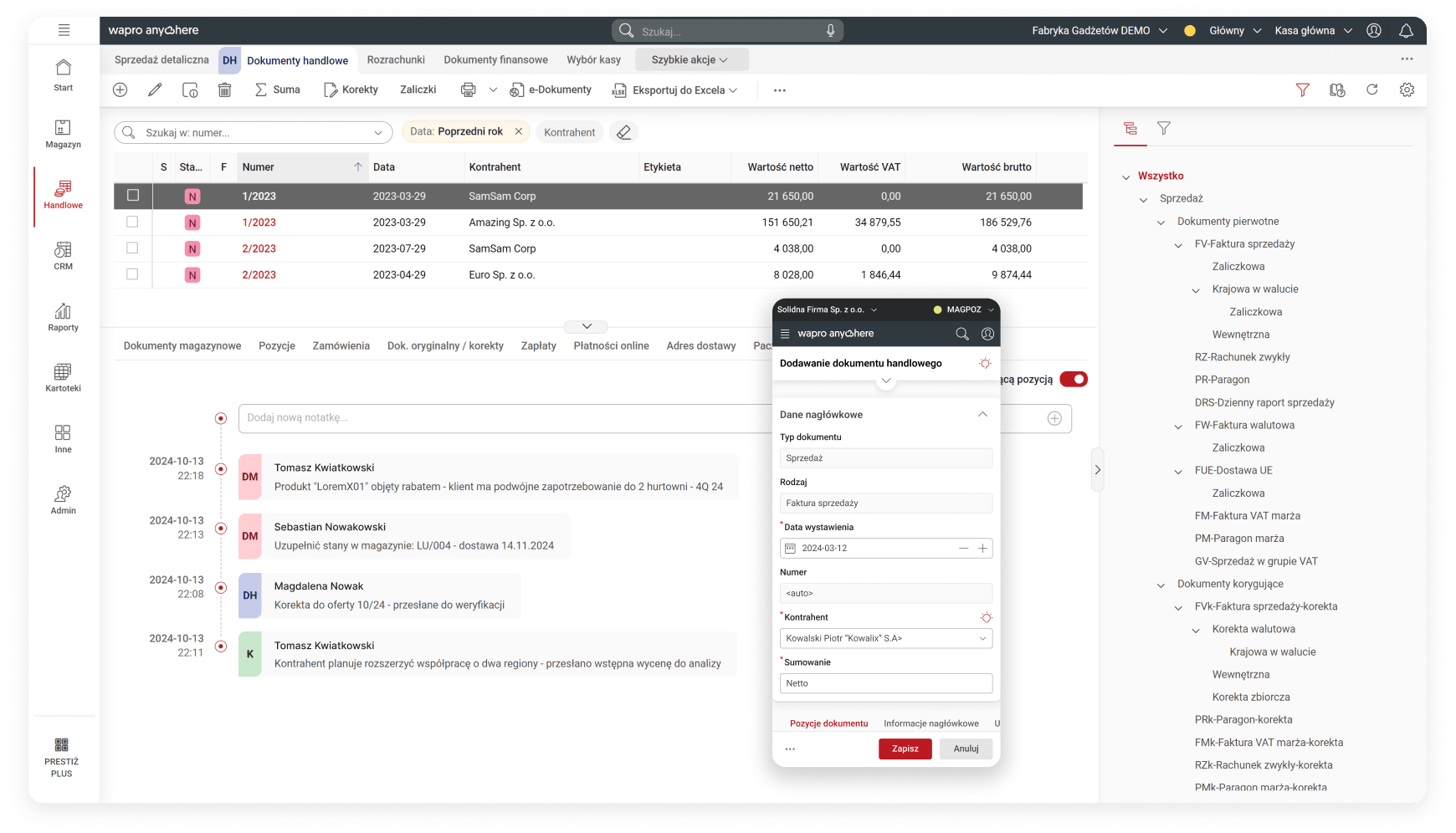Open the Zamówienia tab

[341, 345]
